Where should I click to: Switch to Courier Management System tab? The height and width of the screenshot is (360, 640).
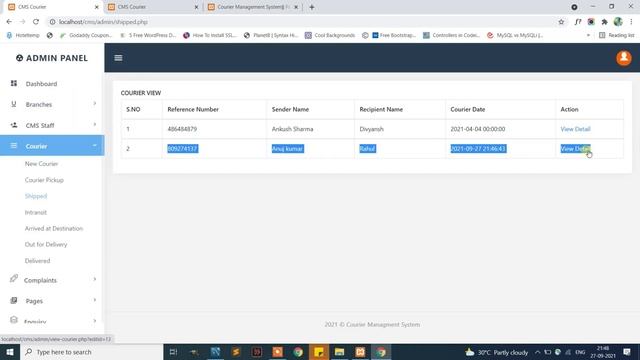coord(253,7)
